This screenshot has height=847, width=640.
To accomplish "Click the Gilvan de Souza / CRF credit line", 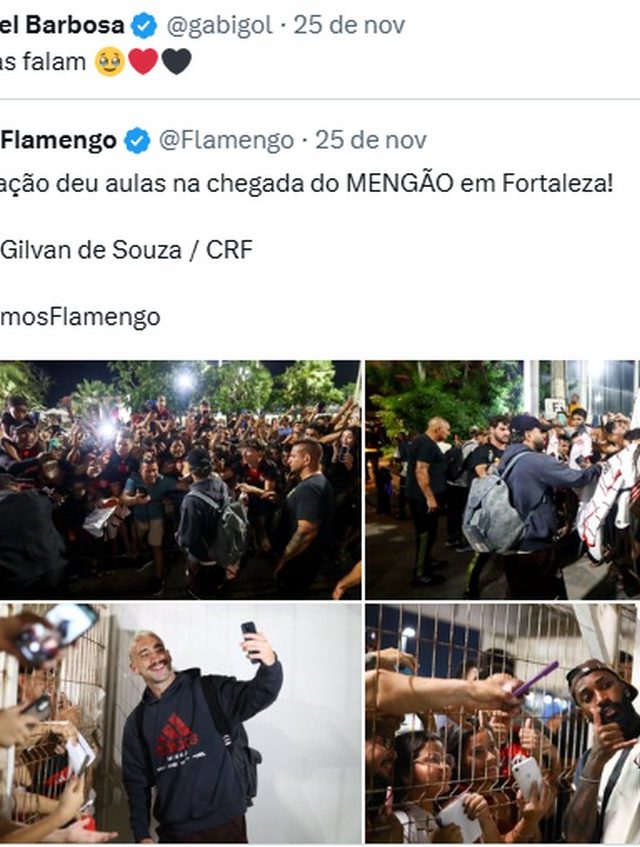I will [126, 250].
